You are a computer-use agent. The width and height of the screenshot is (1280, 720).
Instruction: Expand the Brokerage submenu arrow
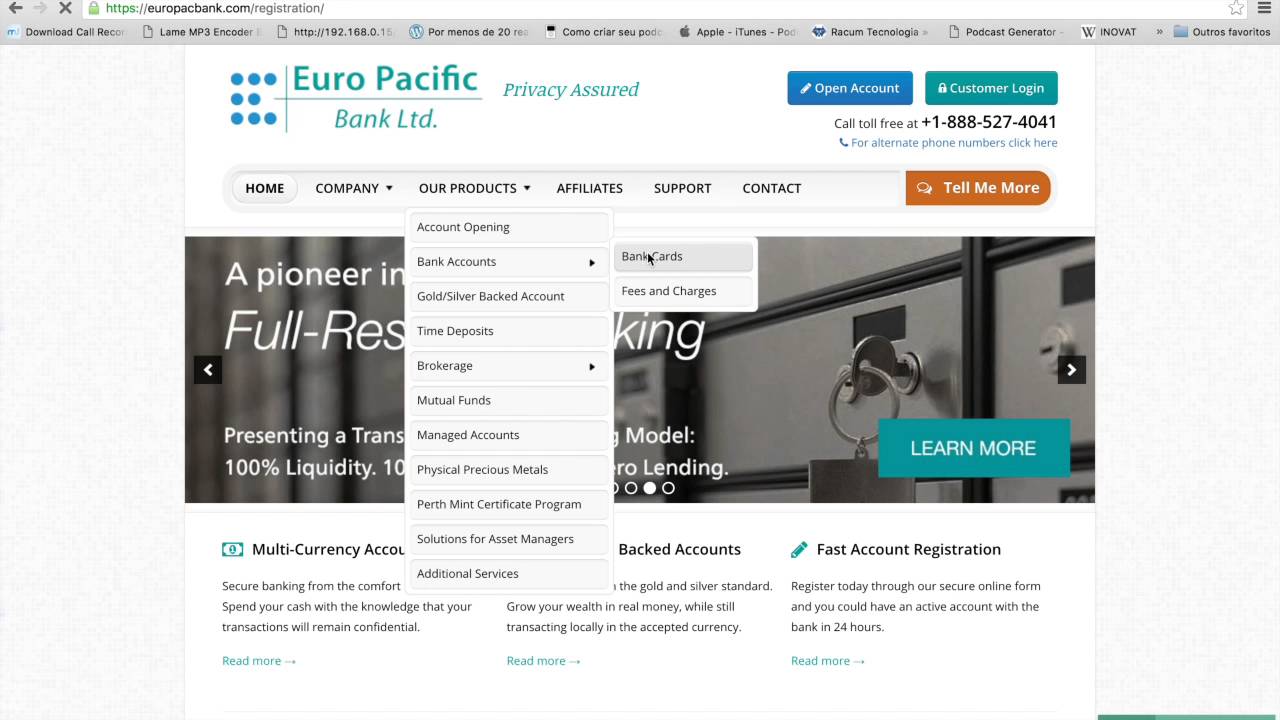click(592, 366)
